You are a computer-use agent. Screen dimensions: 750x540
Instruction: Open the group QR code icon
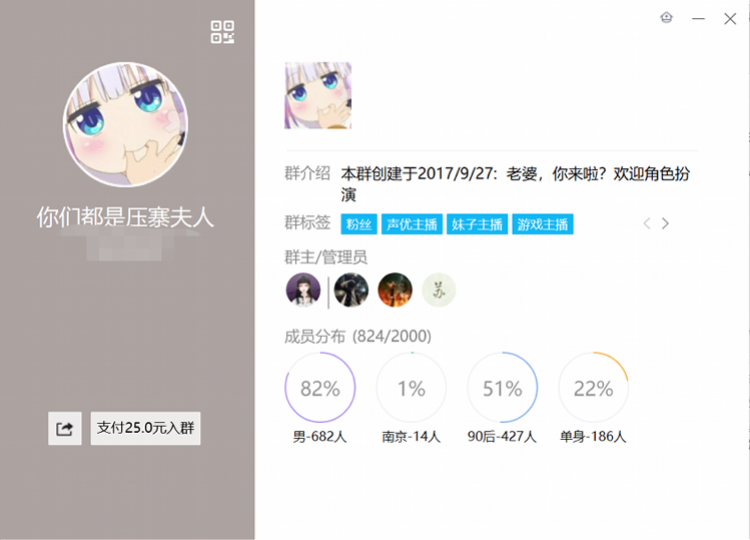222,32
